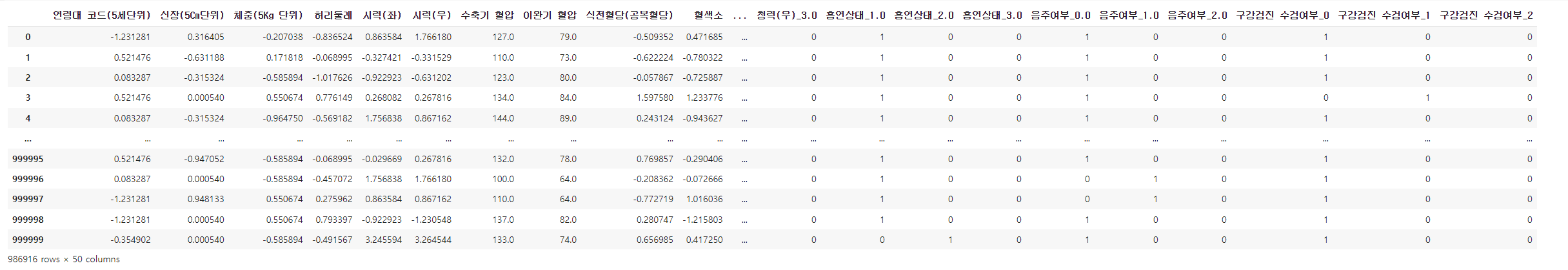This screenshot has width=1568, height=270.
Task: Click value 3.264544 in row 999999
Action: [x=433, y=240]
